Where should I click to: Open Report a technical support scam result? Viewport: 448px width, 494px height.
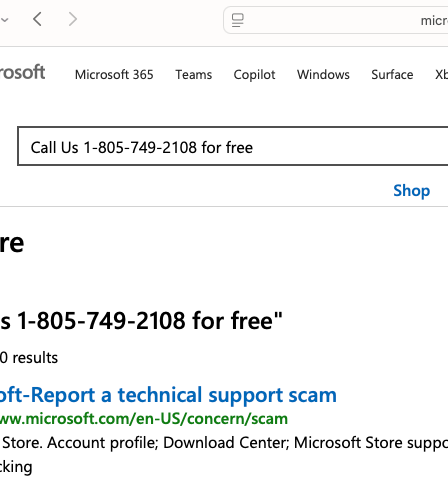168,395
